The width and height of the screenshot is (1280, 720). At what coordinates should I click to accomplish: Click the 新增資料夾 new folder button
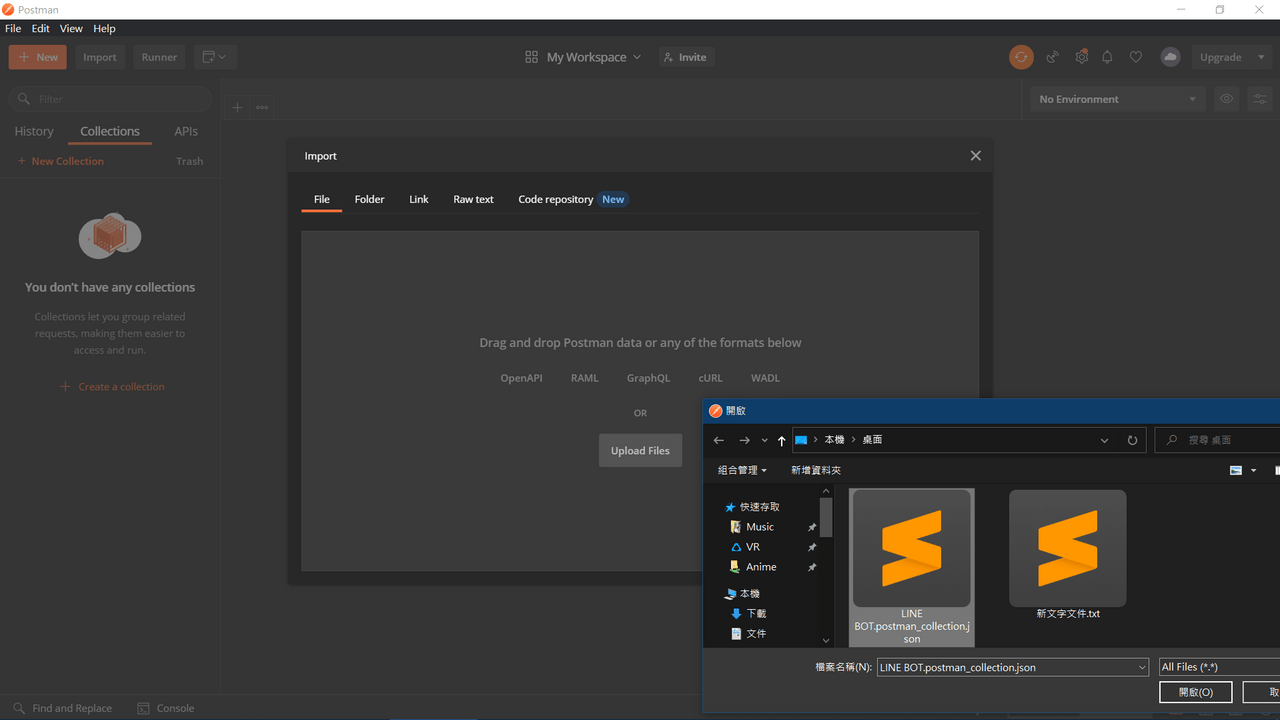(x=816, y=470)
